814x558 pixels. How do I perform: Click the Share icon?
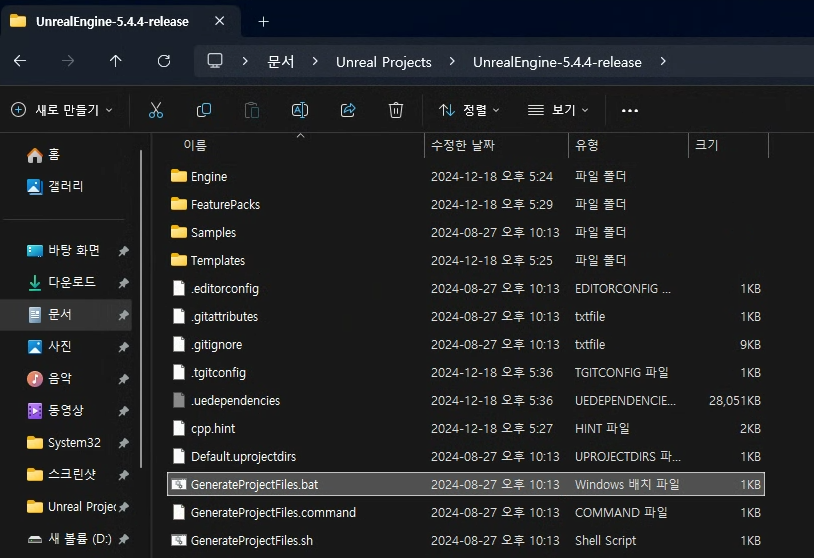click(x=348, y=110)
